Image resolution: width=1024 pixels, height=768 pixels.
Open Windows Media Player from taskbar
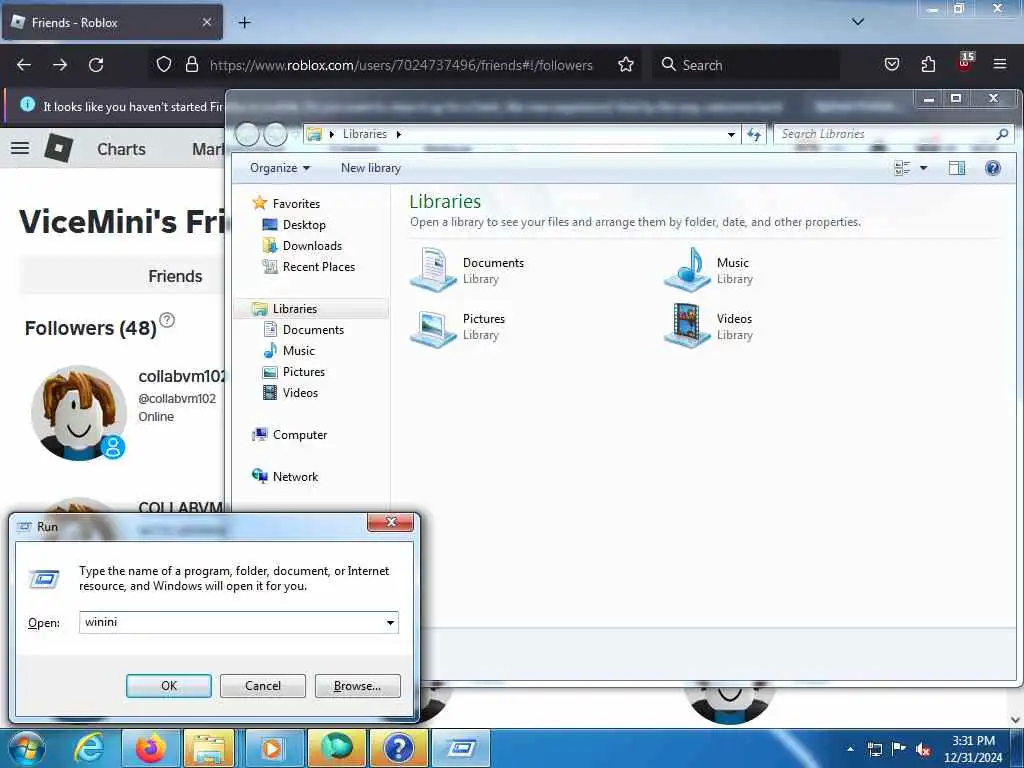tap(274, 748)
